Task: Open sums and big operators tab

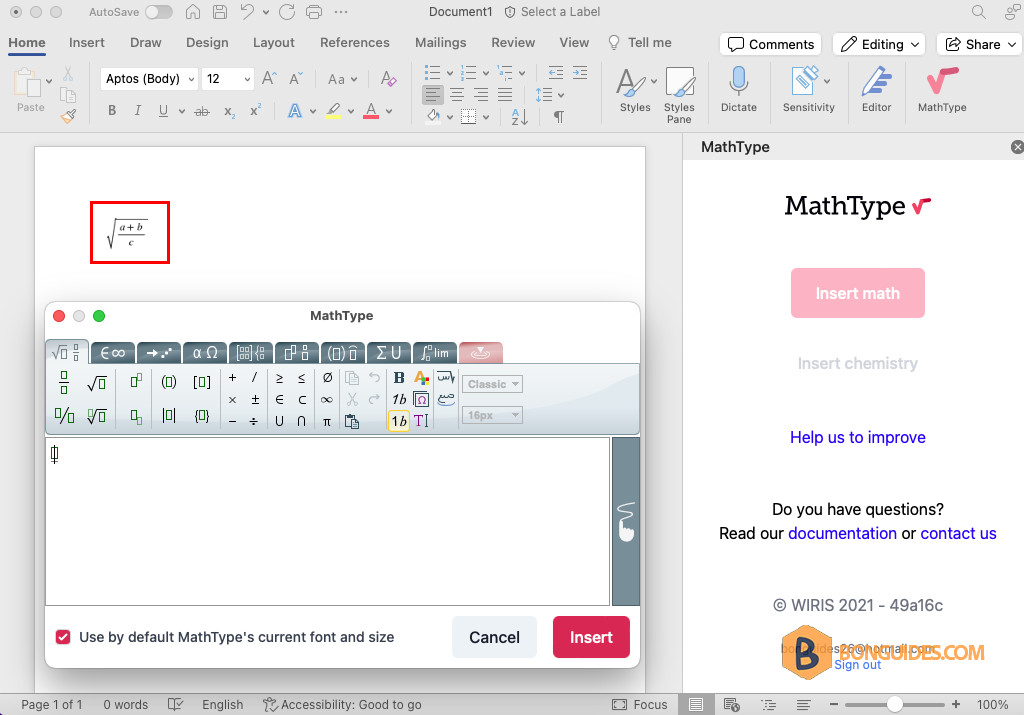Action: coord(389,353)
